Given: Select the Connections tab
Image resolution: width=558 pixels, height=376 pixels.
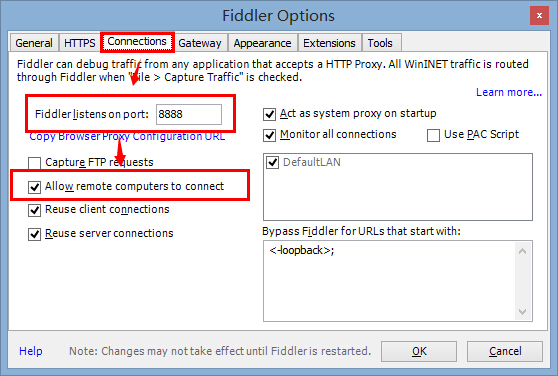Looking at the screenshot, I should pos(137,42).
